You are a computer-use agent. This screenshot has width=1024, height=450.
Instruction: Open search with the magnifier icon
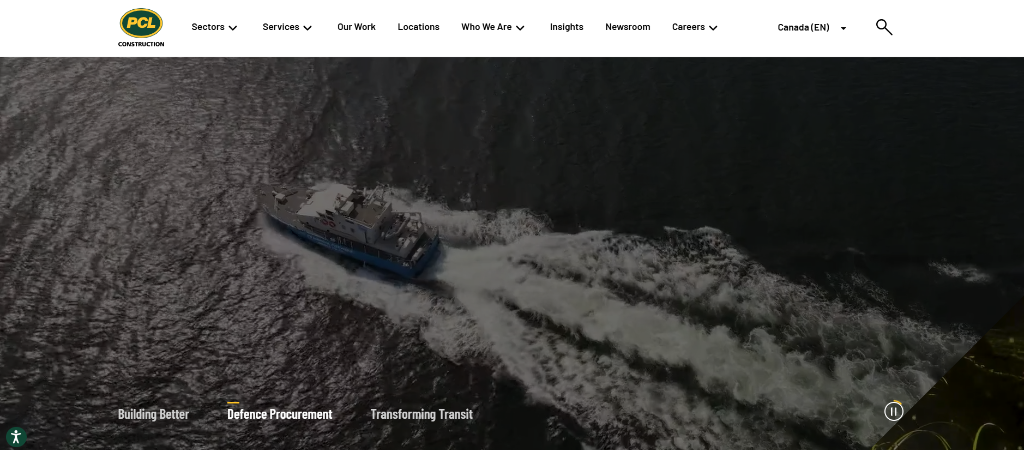pos(883,27)
